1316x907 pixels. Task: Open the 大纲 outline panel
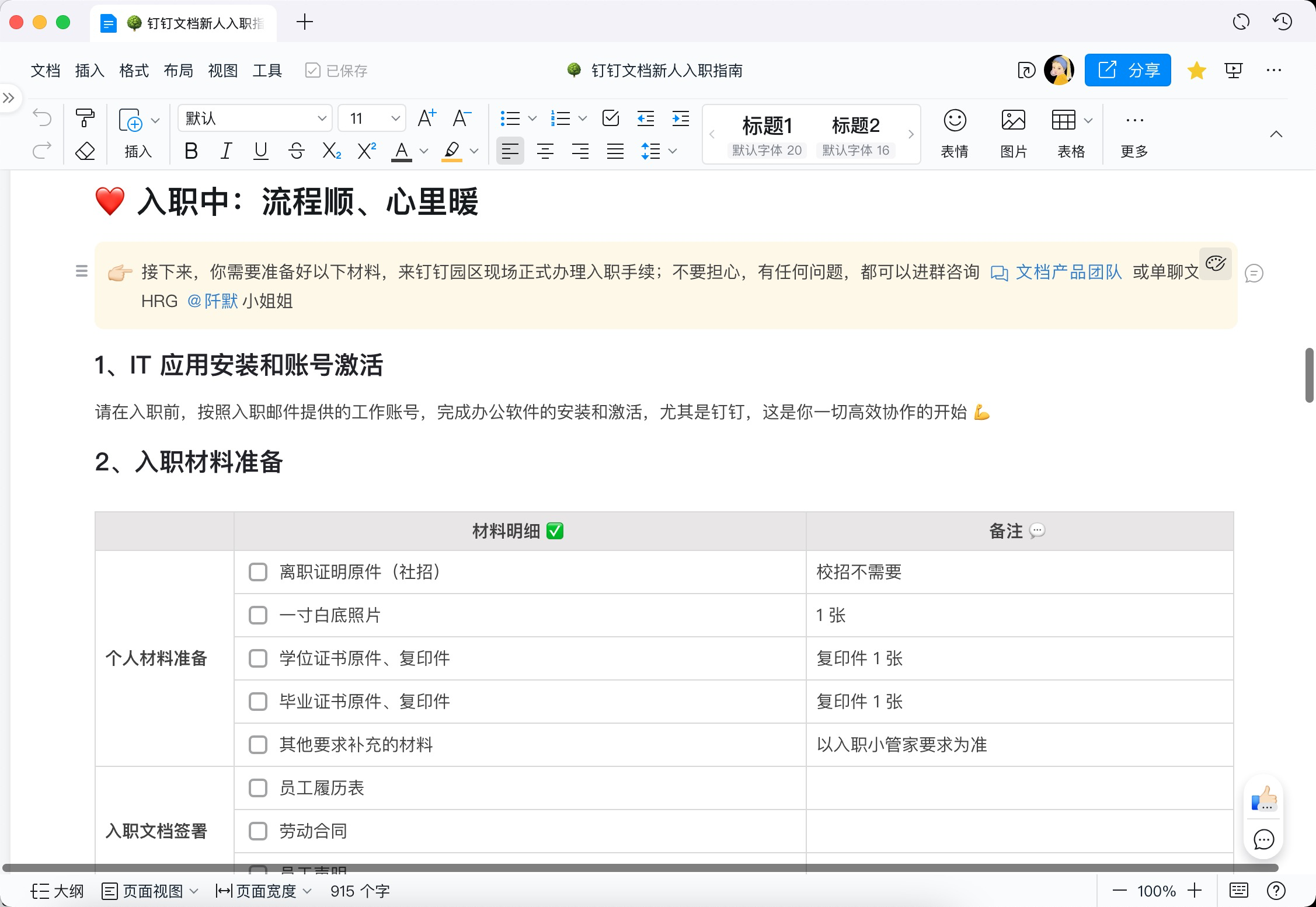[58, 891]
